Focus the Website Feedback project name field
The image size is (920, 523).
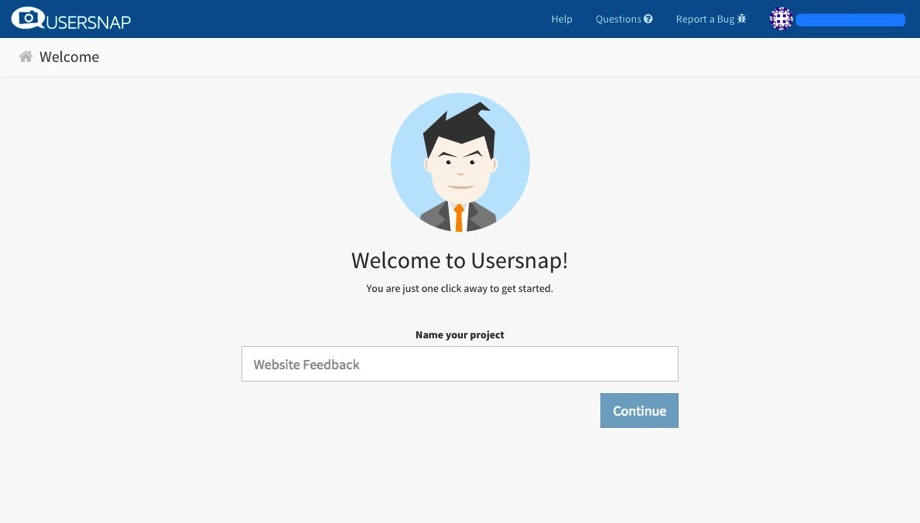(x=460, y=364)
